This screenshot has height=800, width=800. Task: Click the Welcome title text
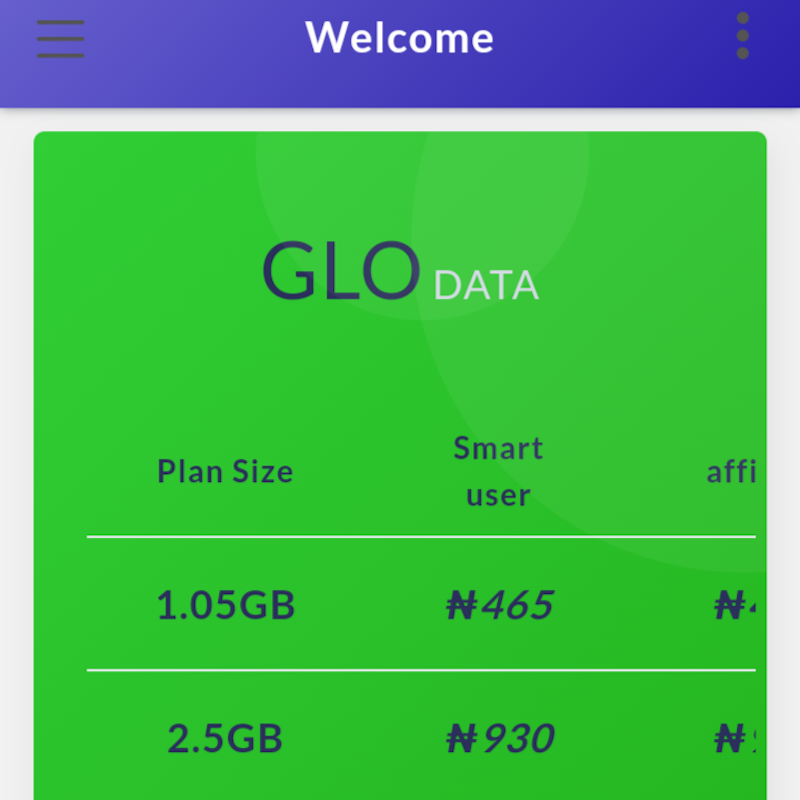click(399, 38)
